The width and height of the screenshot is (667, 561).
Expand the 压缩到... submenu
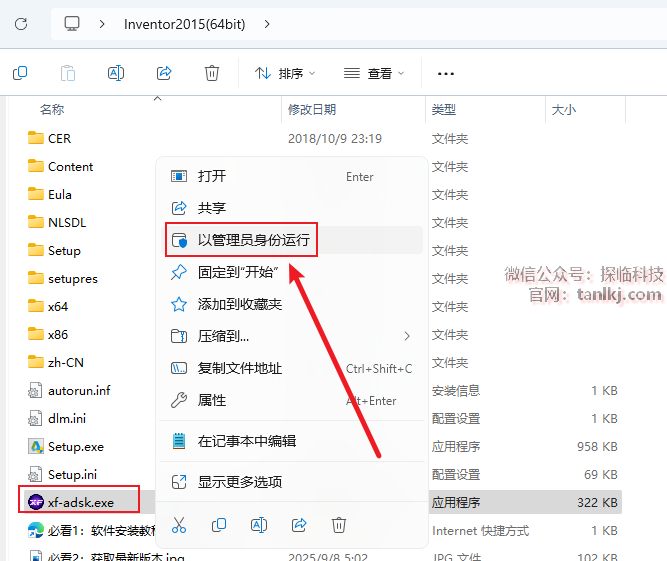[x=291, y=336]
